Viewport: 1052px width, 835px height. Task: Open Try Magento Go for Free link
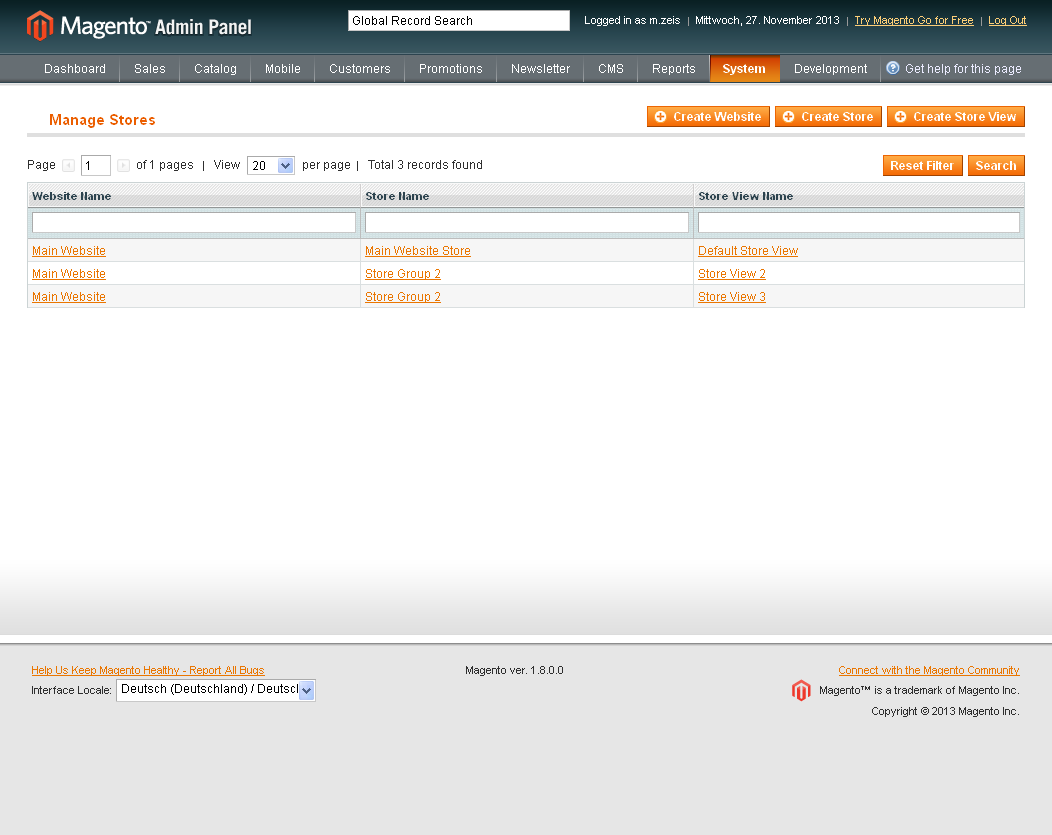914,20
